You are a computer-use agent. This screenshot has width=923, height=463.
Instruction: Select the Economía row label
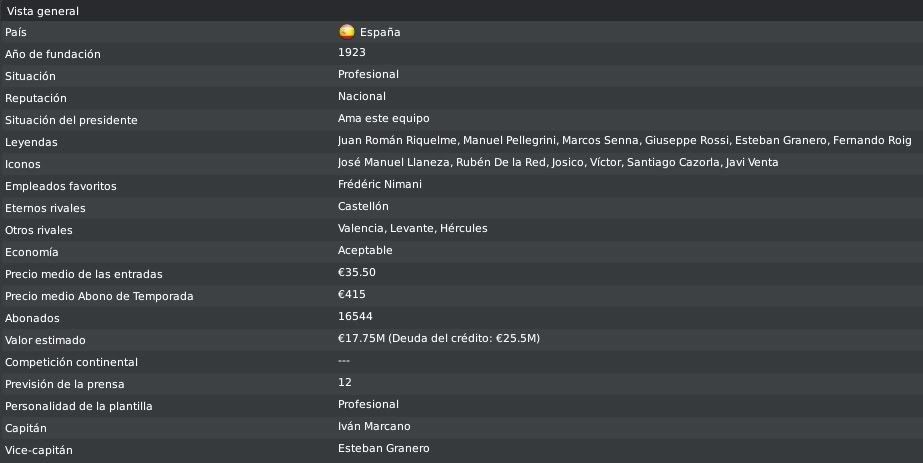30,252
